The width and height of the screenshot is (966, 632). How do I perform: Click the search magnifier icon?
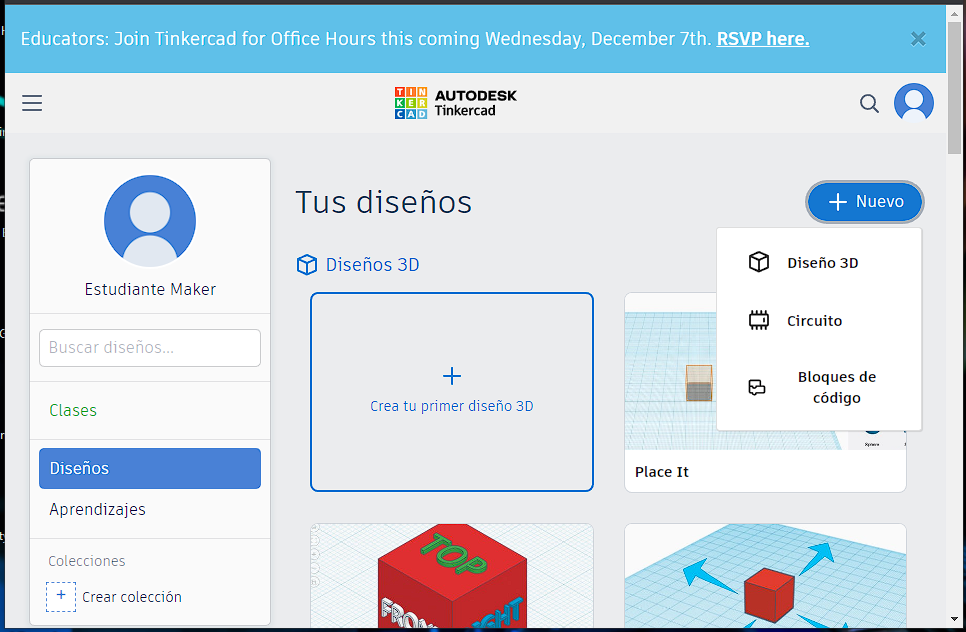[869, 103]
